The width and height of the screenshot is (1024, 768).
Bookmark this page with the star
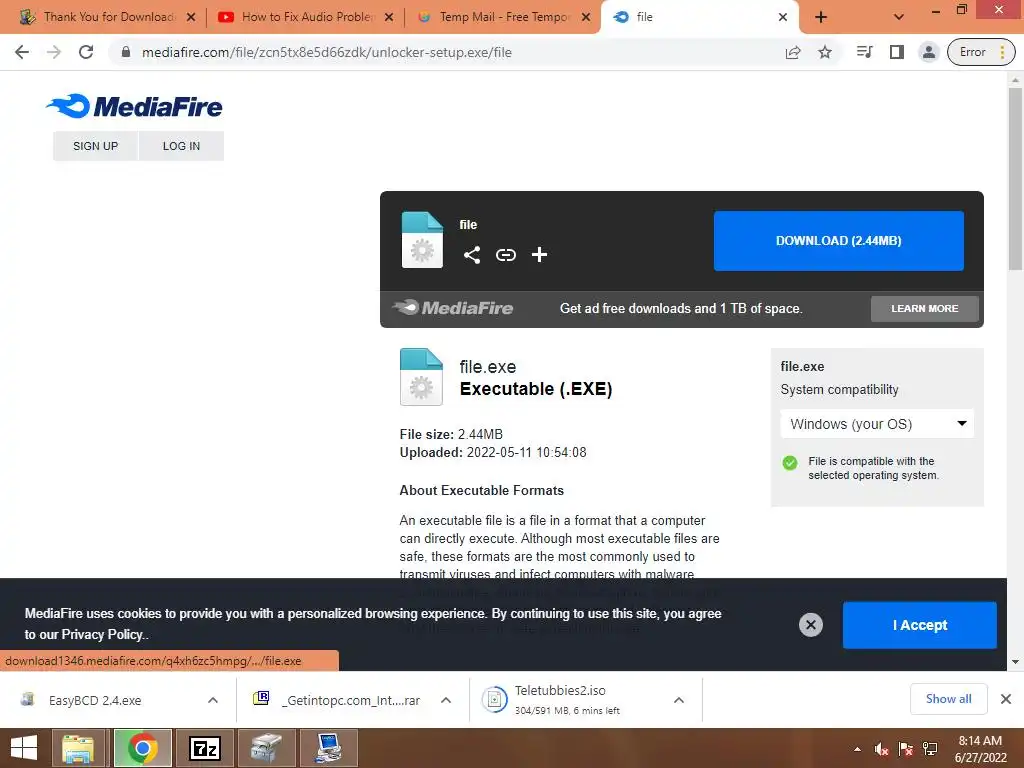[x=825, y=52]
